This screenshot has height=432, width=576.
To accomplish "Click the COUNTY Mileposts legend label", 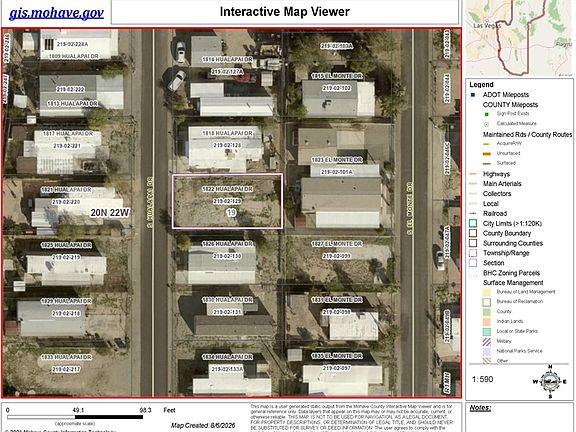I will coord(510,105).
